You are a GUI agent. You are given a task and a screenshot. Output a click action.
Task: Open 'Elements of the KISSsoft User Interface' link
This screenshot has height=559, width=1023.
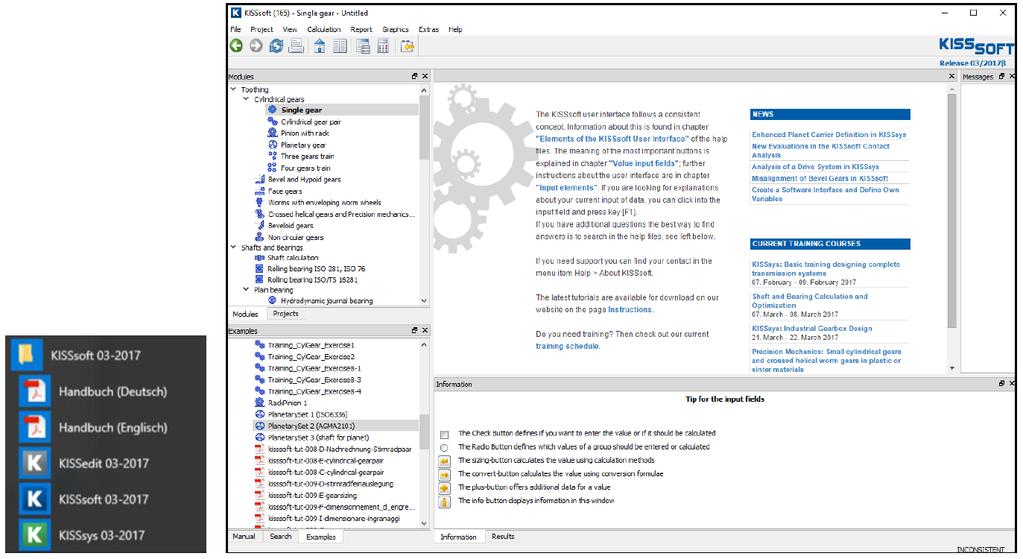point(613,139)
